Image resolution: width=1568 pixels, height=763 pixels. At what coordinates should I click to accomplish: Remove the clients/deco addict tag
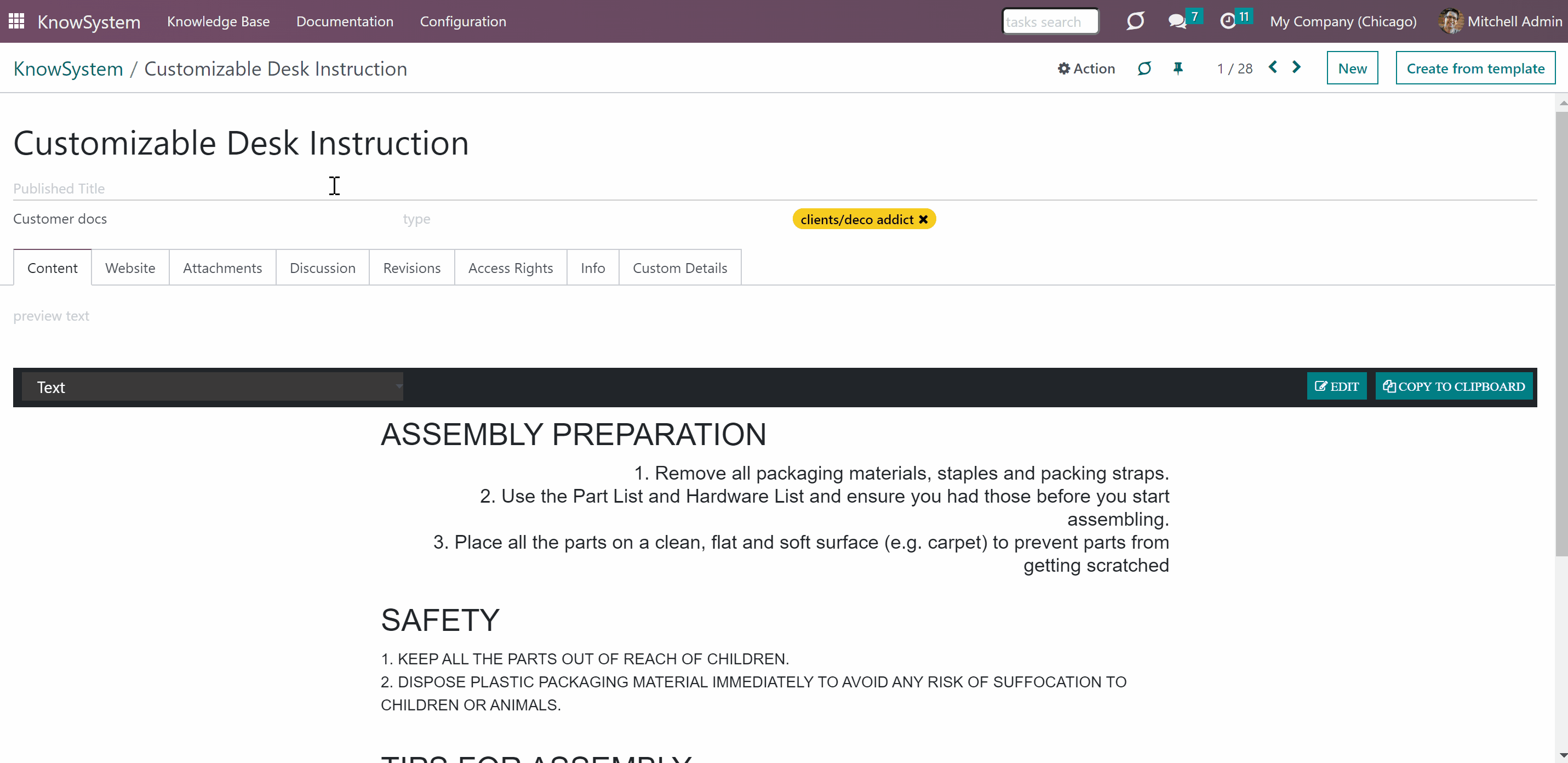tap(923, 219)
